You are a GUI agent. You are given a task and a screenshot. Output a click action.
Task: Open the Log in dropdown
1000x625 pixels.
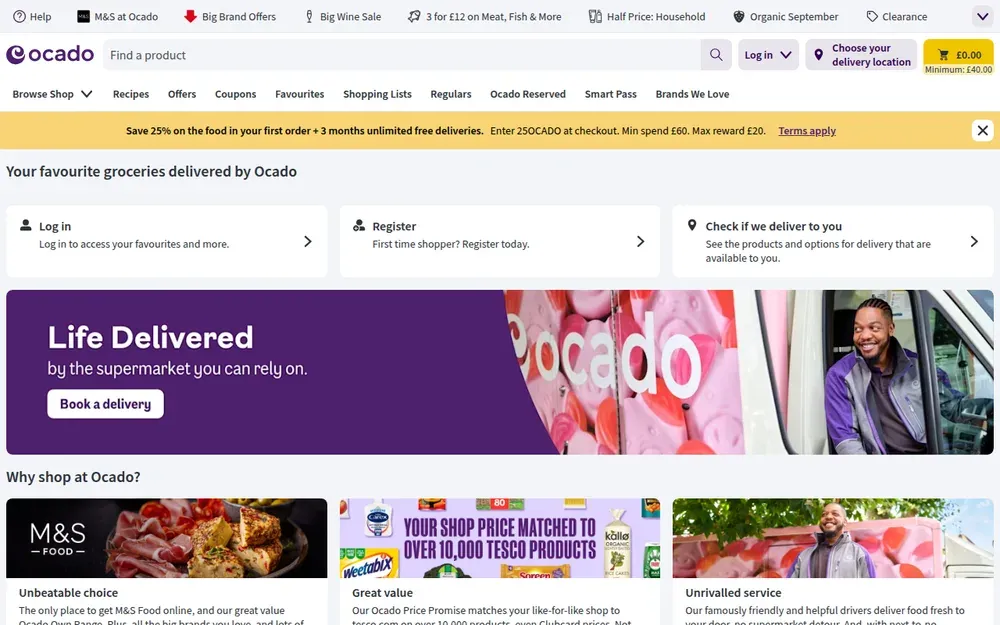[x=768, y=55]
